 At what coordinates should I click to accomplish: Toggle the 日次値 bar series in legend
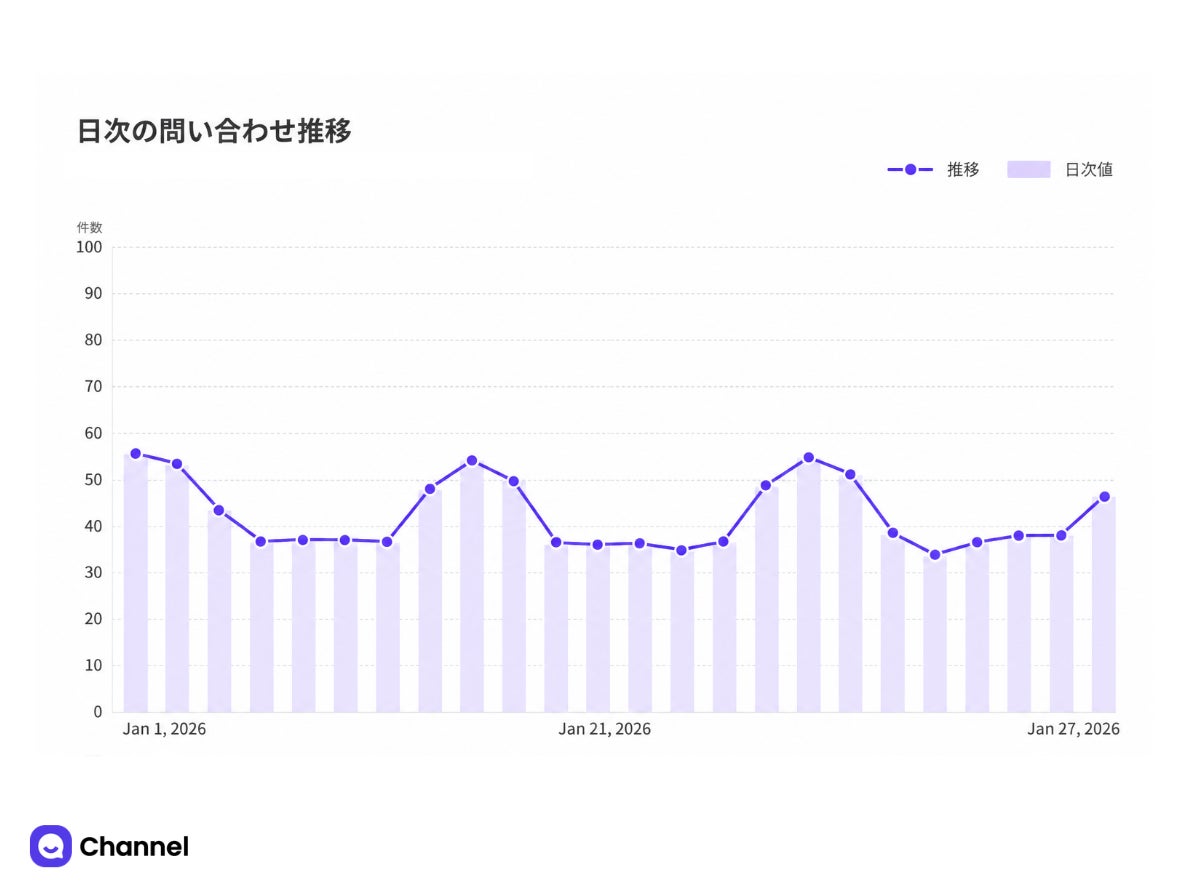pos(1060,170)
